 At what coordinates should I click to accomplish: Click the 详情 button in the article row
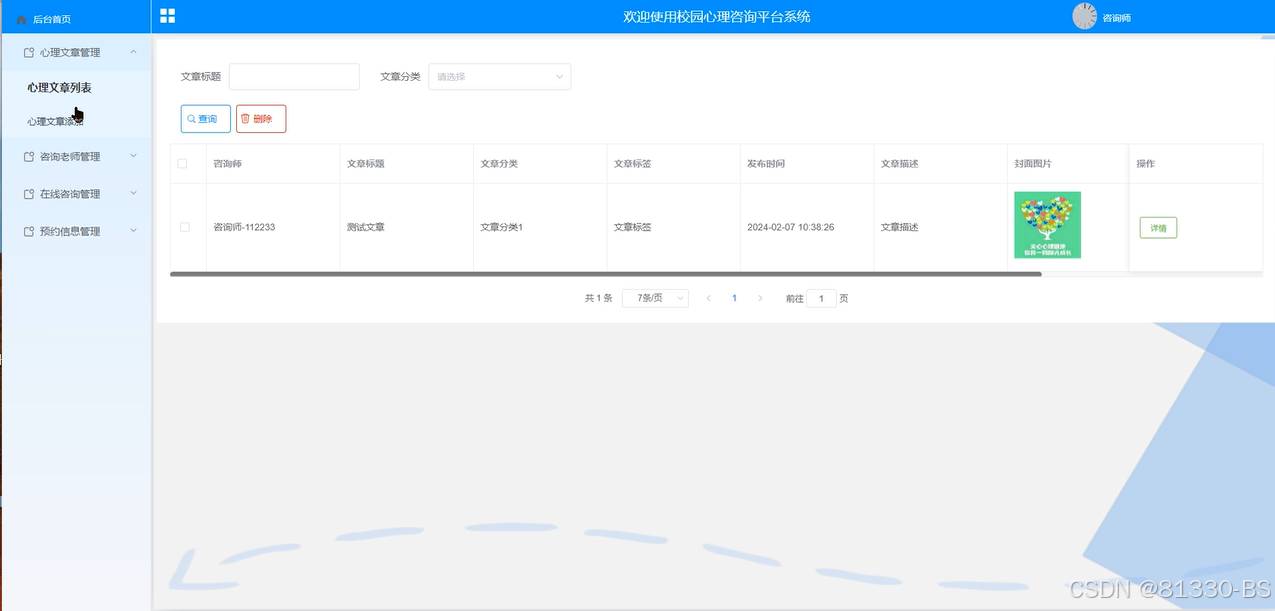tap(1158, 228)
